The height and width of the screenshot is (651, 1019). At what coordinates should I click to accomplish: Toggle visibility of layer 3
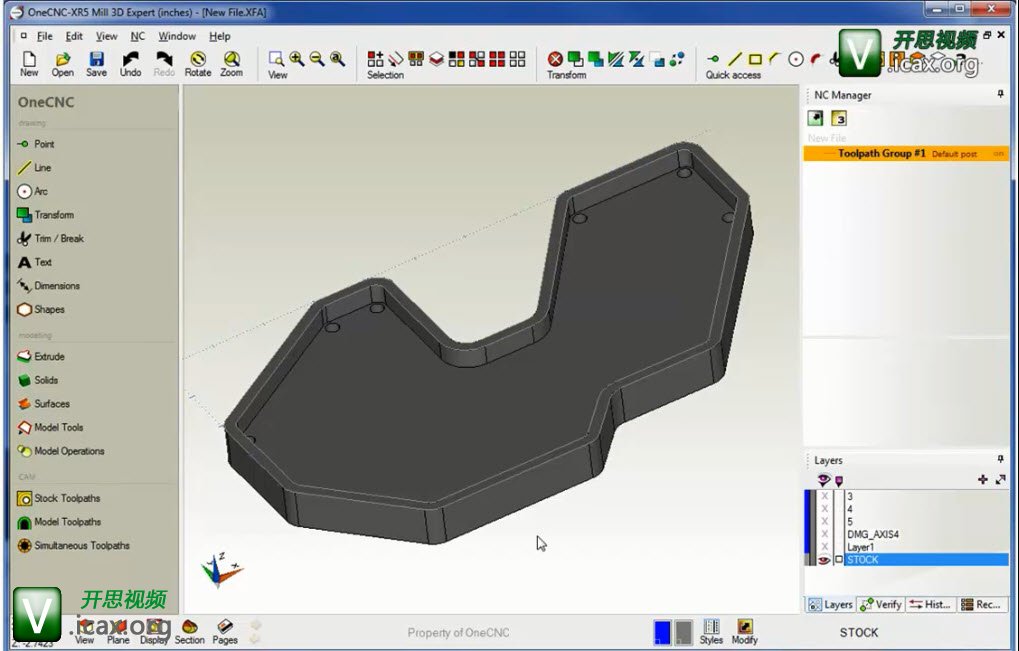[825, 496]
